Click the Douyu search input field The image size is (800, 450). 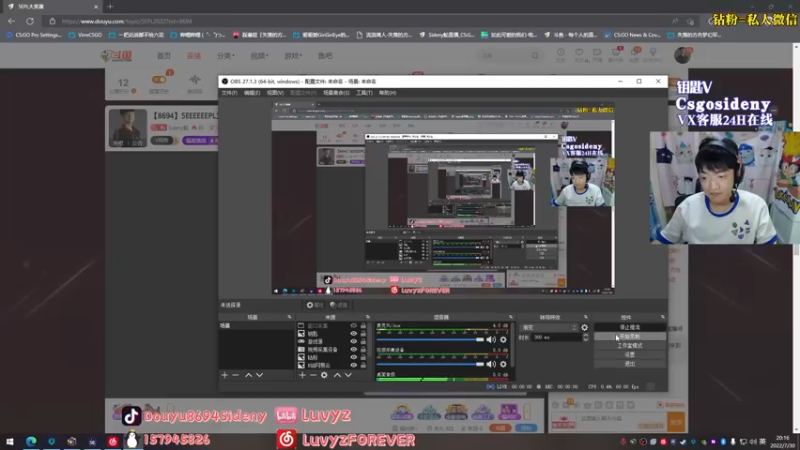[x=504, y=56]
